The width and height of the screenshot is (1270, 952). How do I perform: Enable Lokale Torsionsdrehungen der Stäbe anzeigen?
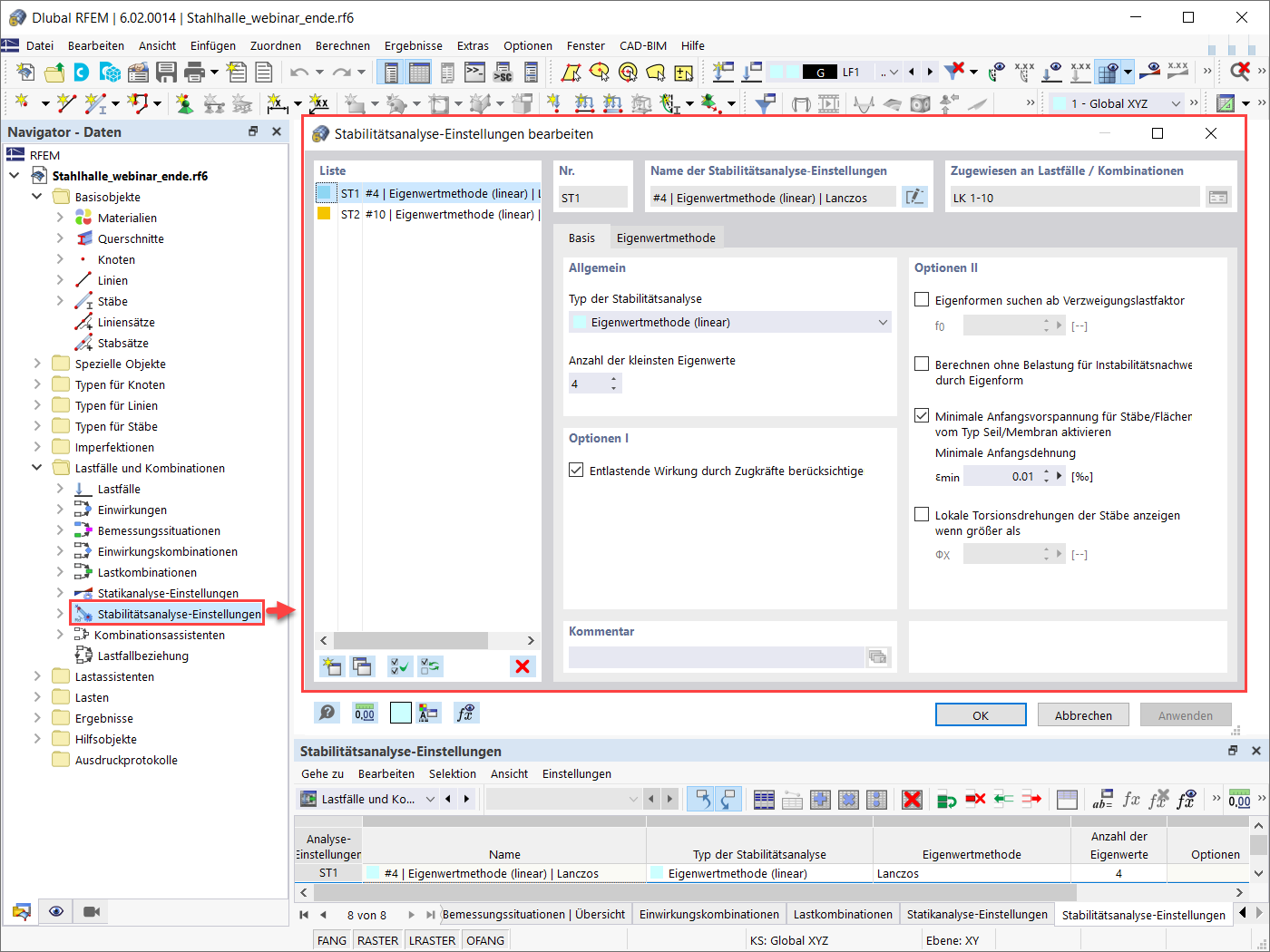coord(922,515)
